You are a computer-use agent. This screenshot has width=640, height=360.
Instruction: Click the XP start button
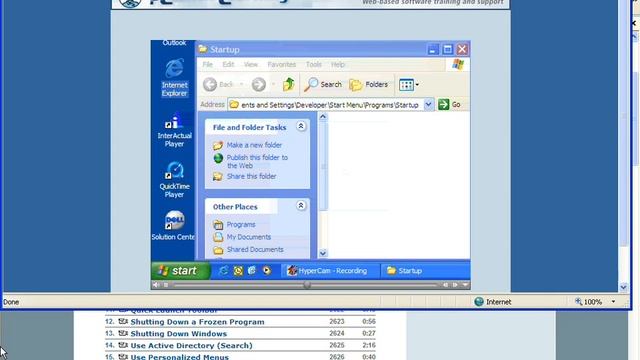pos(180,271)
